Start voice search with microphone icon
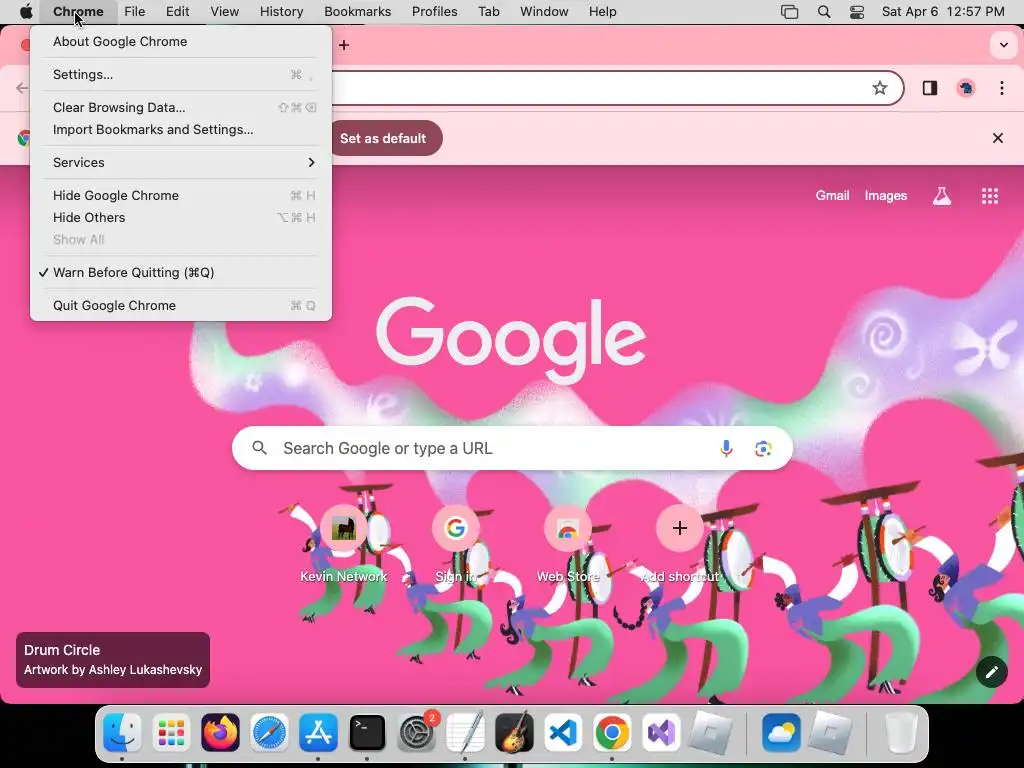Image resolution: width=1024 pixels, height=768 pixels. (x=726, y=448)
